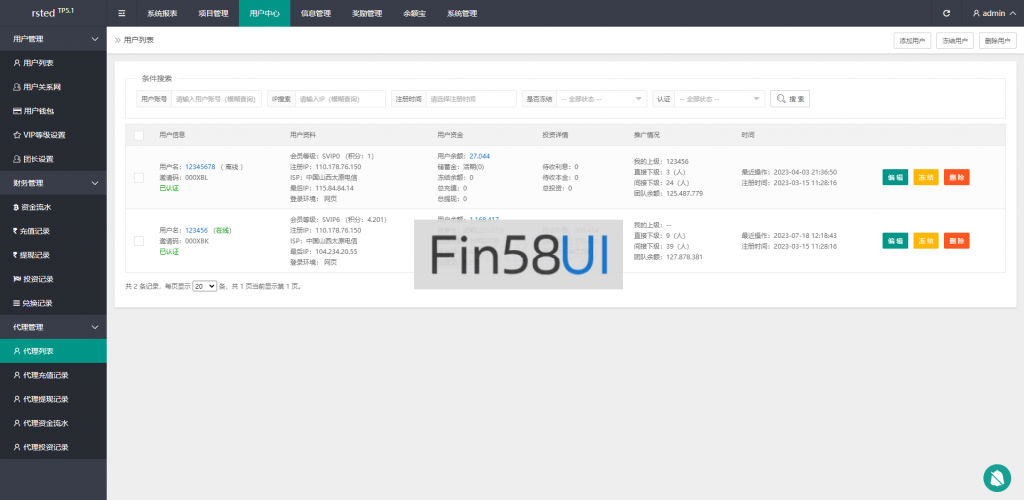Click the refresh icon in top bar

pyautogui.click(x=946, y=13)
